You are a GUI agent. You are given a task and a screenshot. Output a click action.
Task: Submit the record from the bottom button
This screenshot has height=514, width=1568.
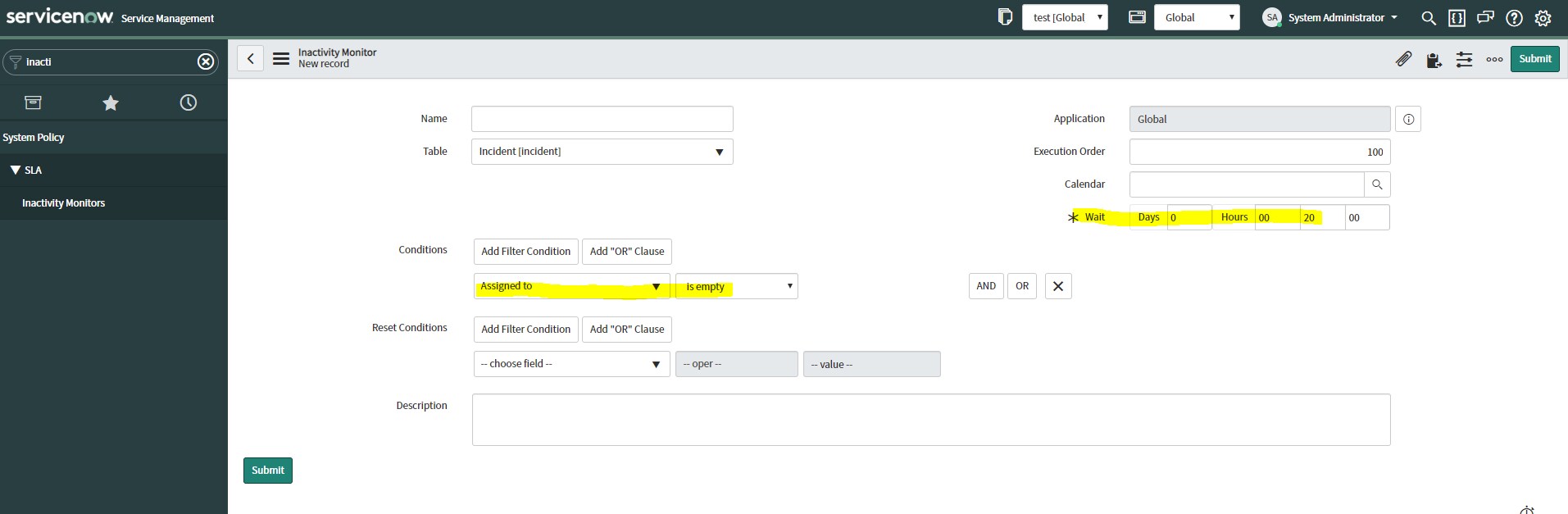[268, 471]
